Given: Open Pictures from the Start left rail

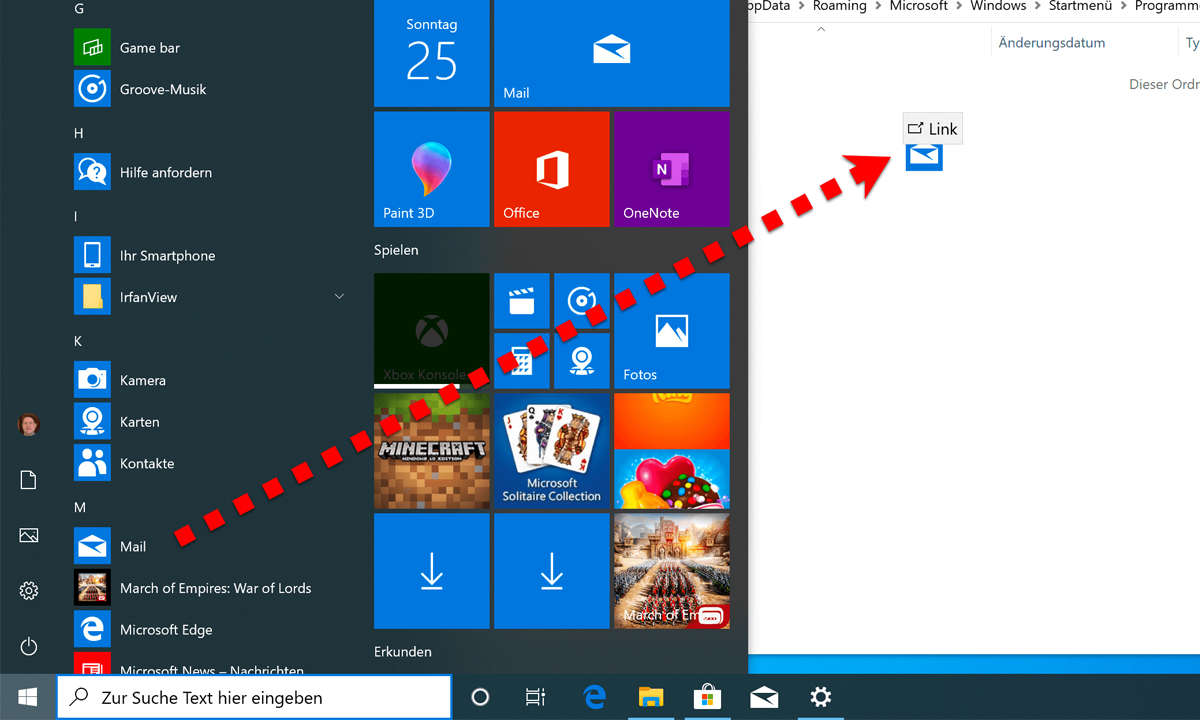Looking at the screenshot, I should (x=29, y=536).
